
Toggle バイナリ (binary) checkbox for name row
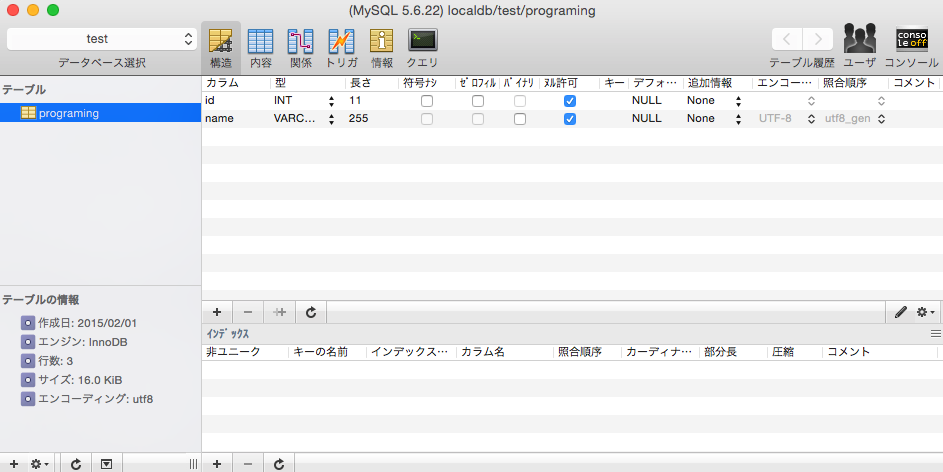pos(520,119)
